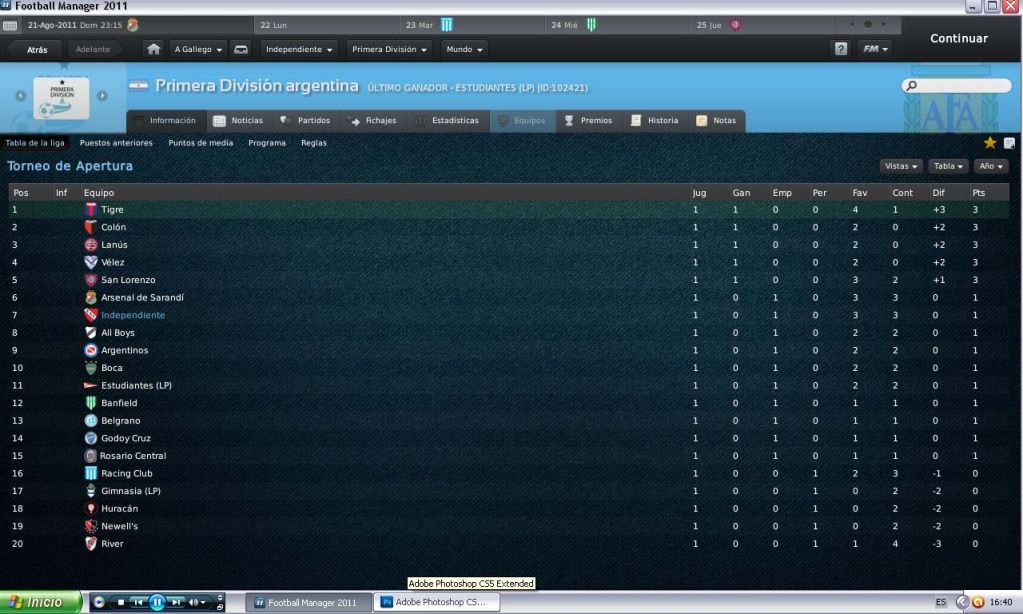Sort table by Pts column header

(x=979, y=193)
